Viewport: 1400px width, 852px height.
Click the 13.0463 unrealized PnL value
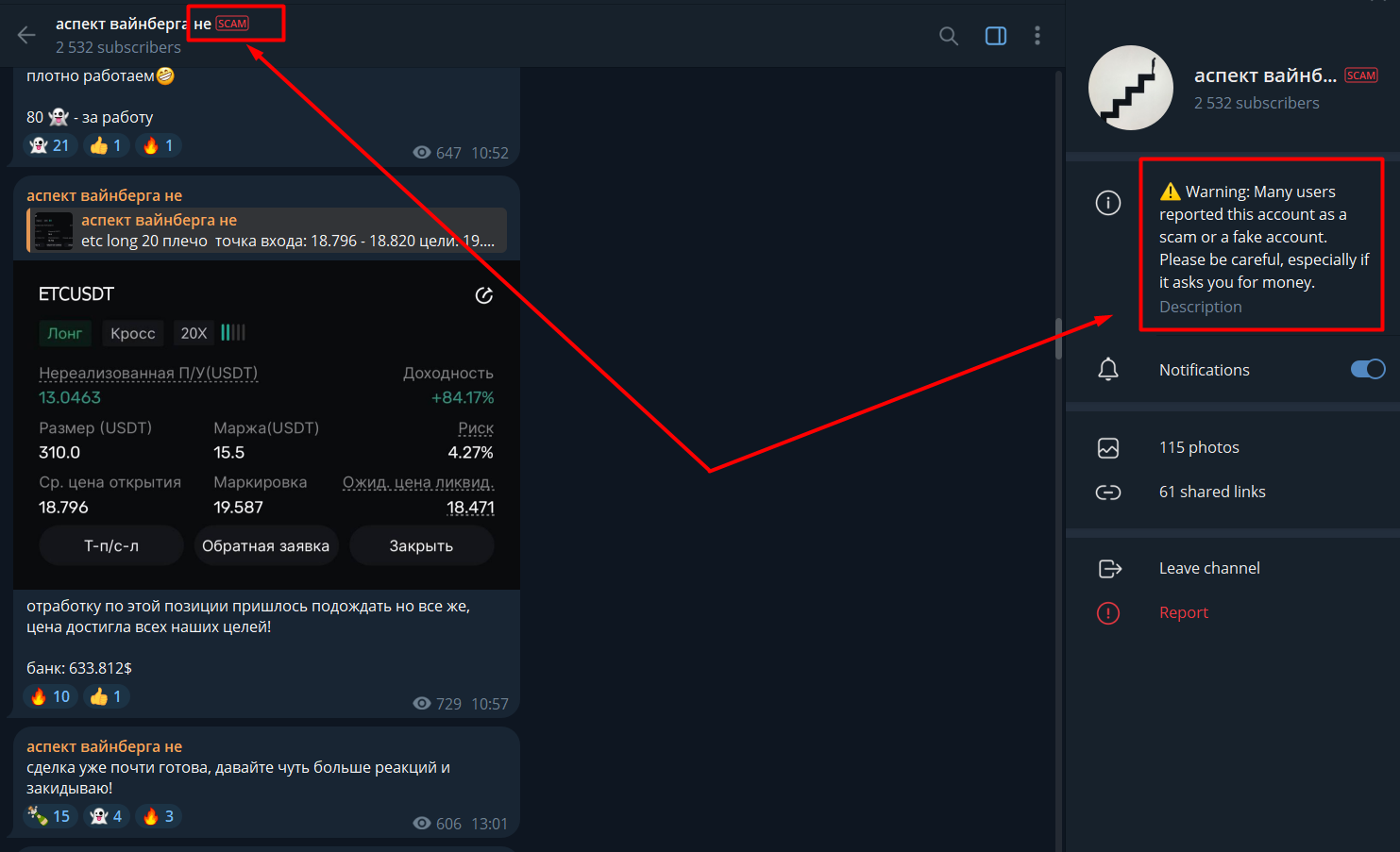pos(70,397)
